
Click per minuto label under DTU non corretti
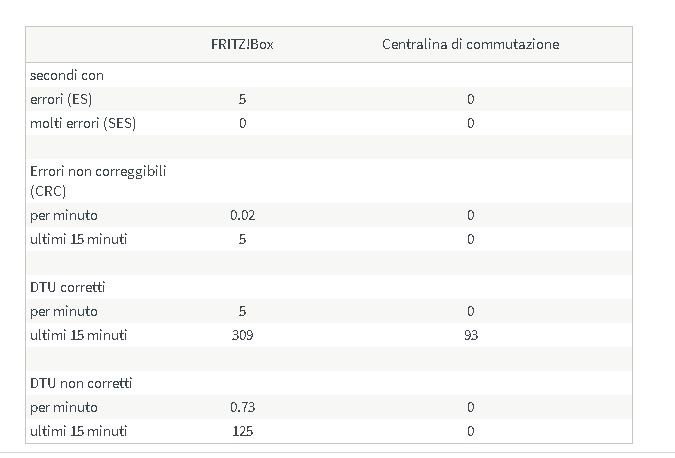coord(64,408)
